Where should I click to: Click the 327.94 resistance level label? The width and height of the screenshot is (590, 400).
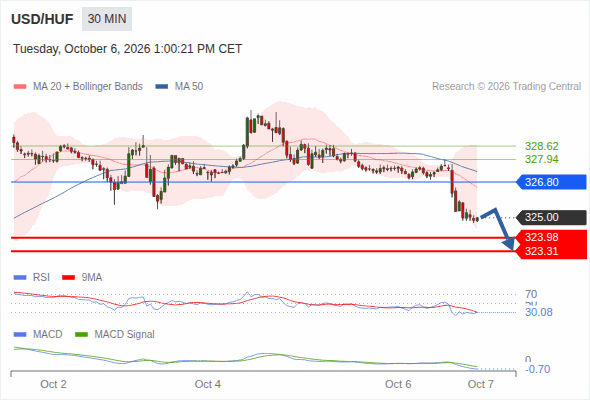tap(541, 159)
